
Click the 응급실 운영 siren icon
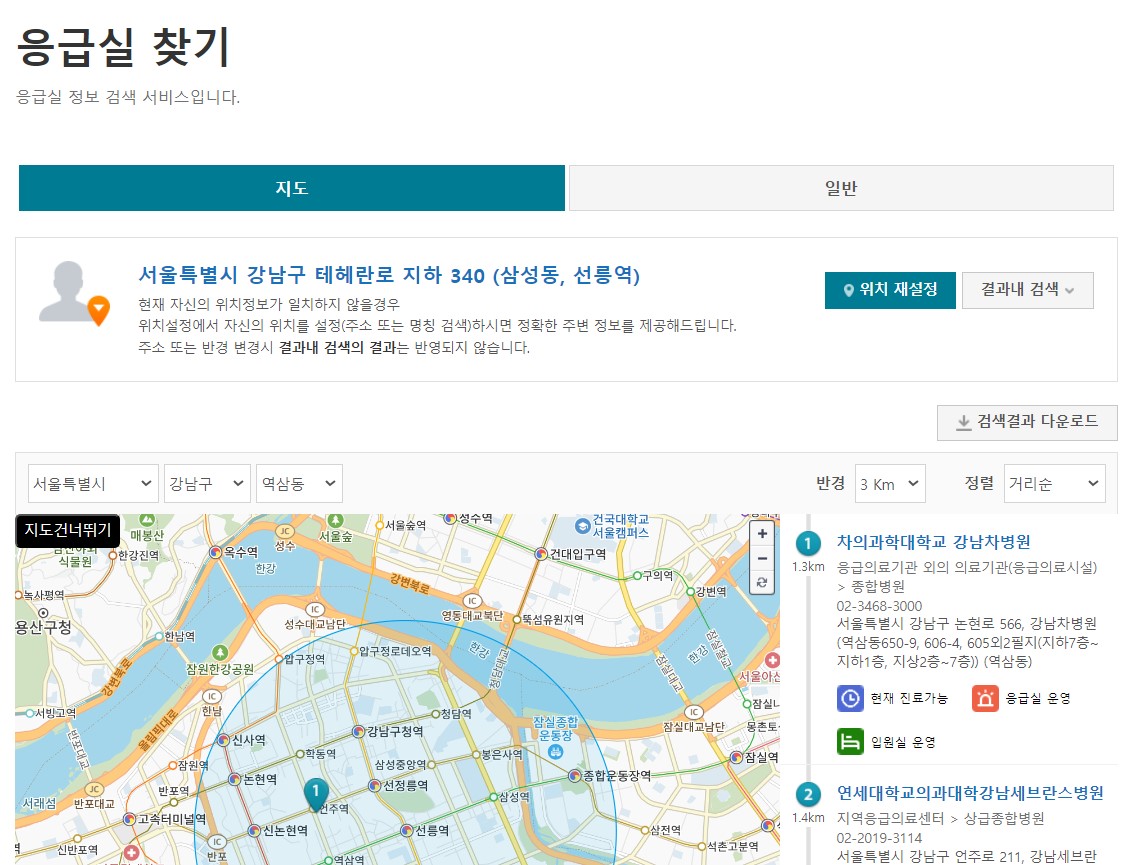click(x=985, y=698)
